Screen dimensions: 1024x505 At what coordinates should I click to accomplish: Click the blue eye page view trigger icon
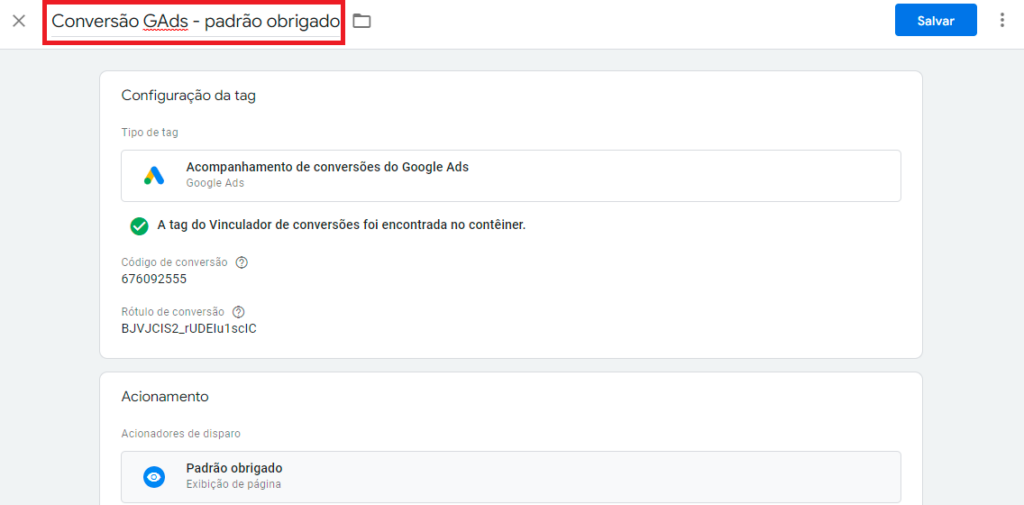154,477
